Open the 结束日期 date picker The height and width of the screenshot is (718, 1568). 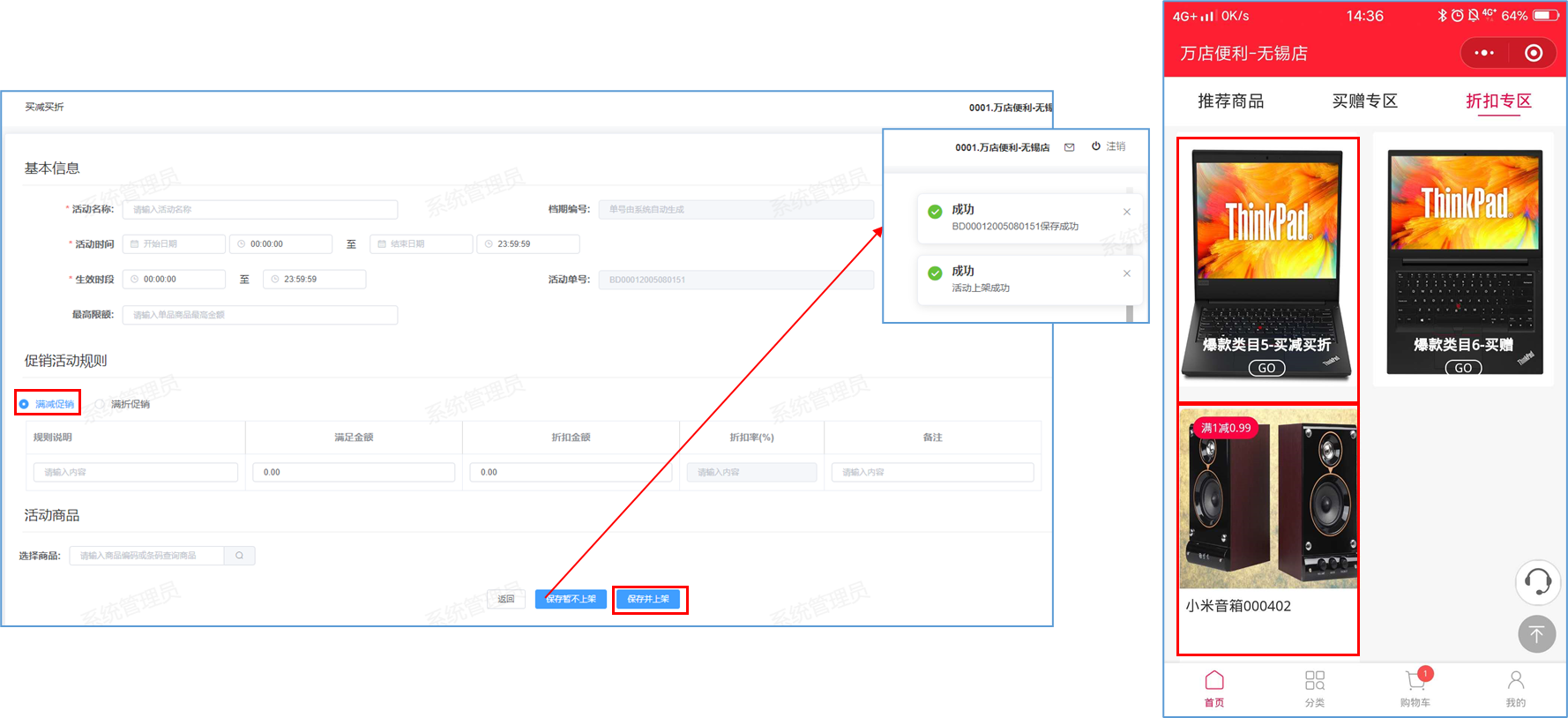(422, 244)
